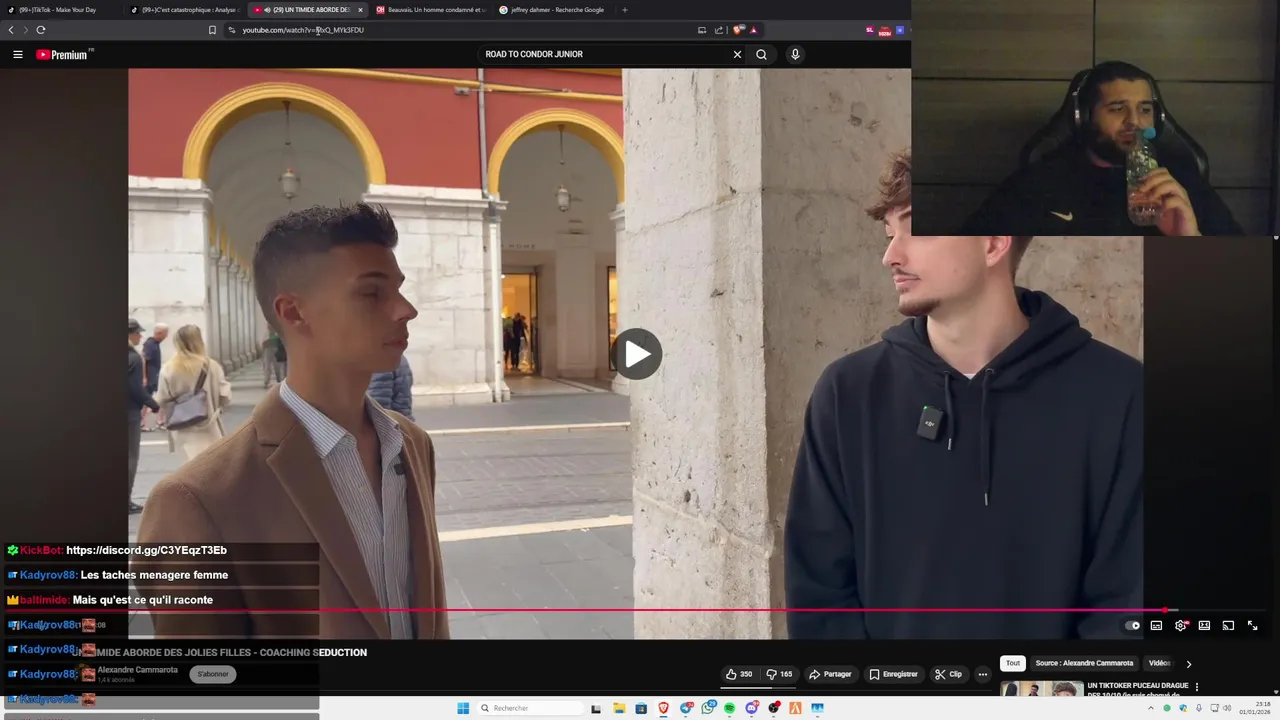Expand filter chips with right chevron
The width and height of the screenshot is (1280, 720).
click(1188, 663)
